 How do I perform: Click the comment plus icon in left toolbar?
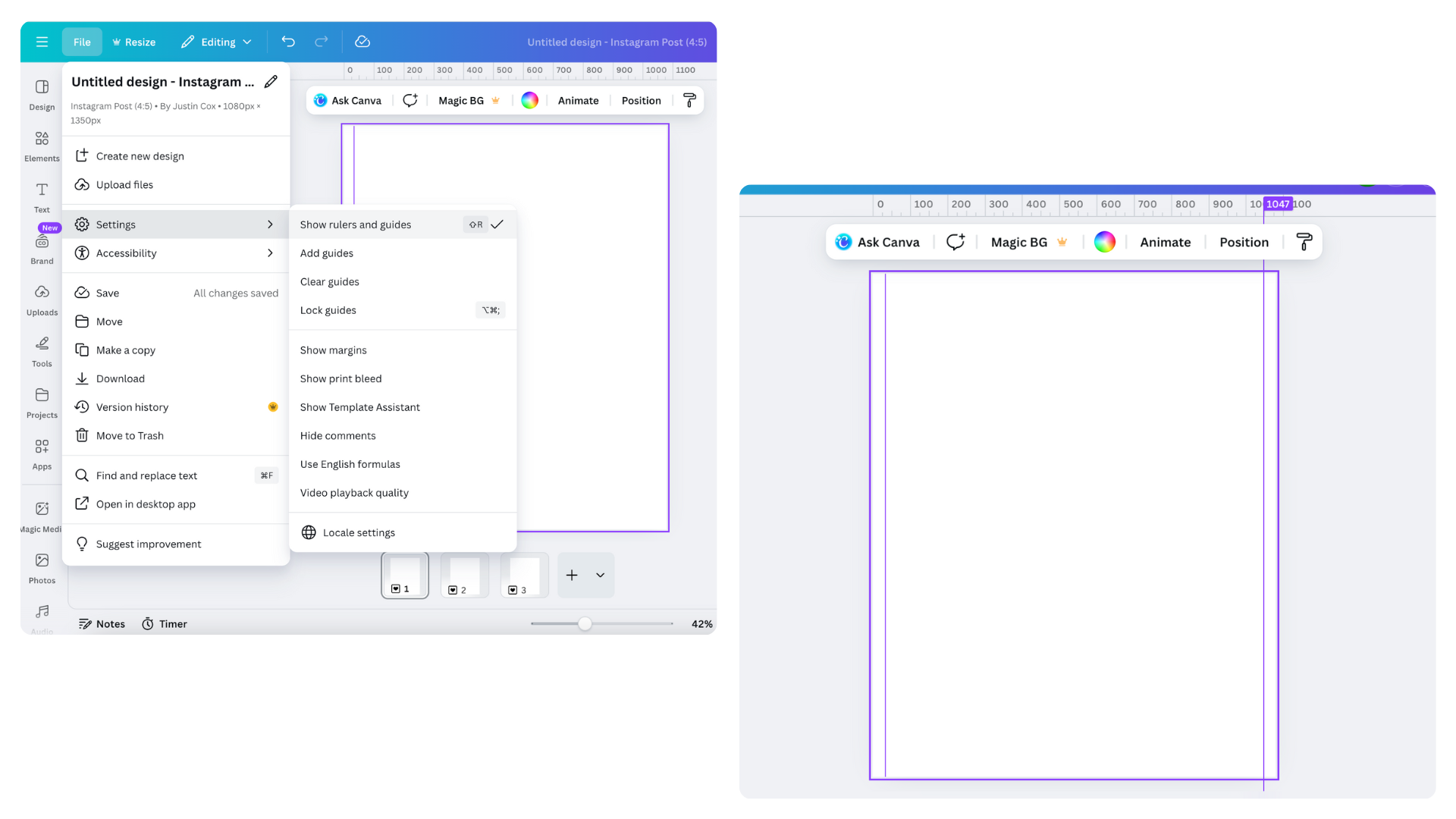tap(410, 100)
